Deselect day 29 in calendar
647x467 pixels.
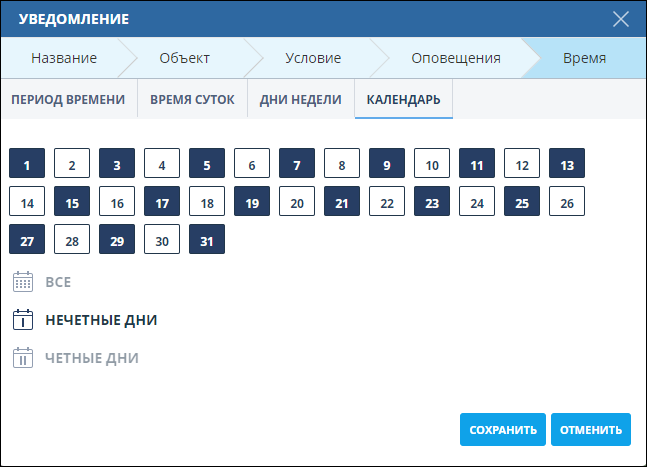coord(117,239)
